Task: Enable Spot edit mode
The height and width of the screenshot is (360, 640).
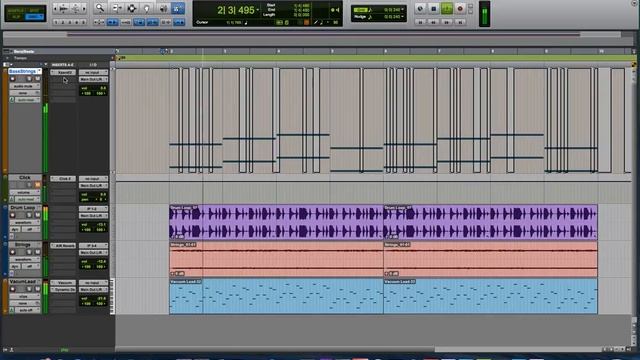Action: click(x=35, y=10)
